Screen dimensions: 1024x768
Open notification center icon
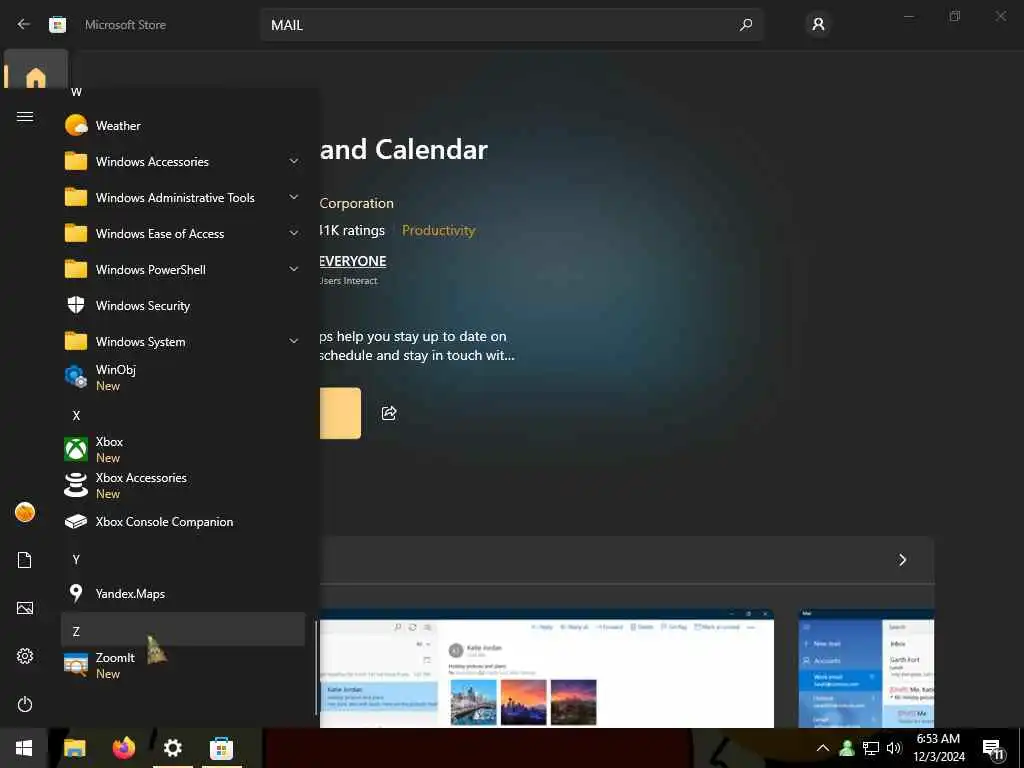993,750
